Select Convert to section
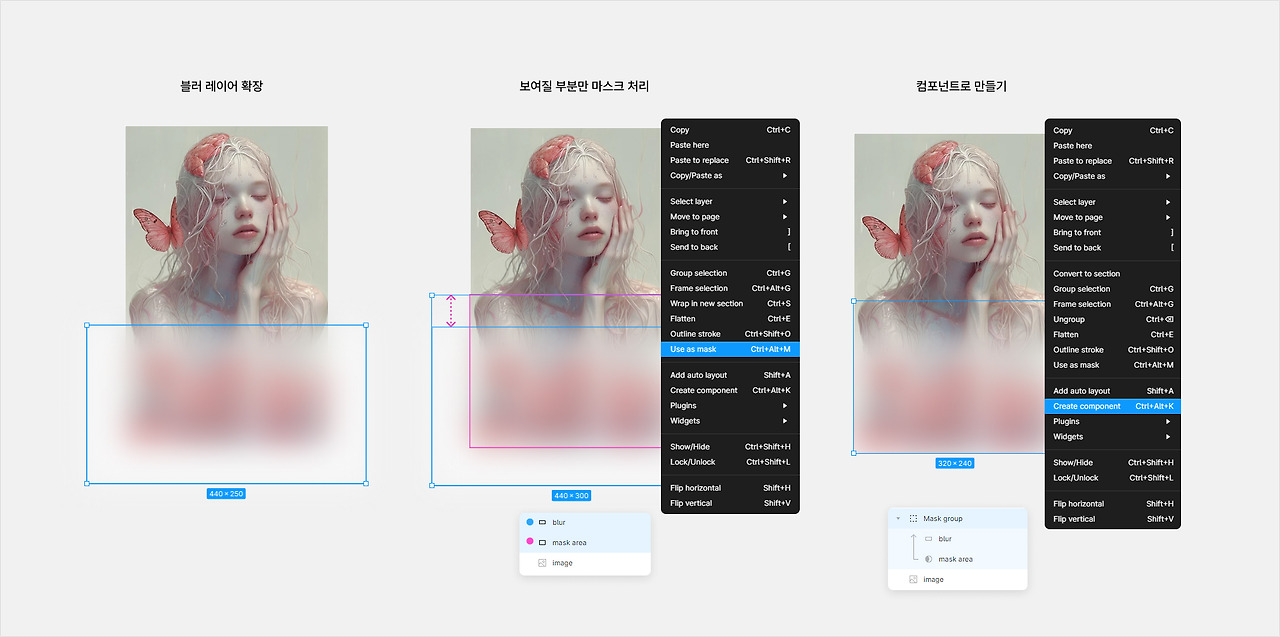Viewport: 1280px width, 637px height. pyautogui.click(x=1113, y=274)
